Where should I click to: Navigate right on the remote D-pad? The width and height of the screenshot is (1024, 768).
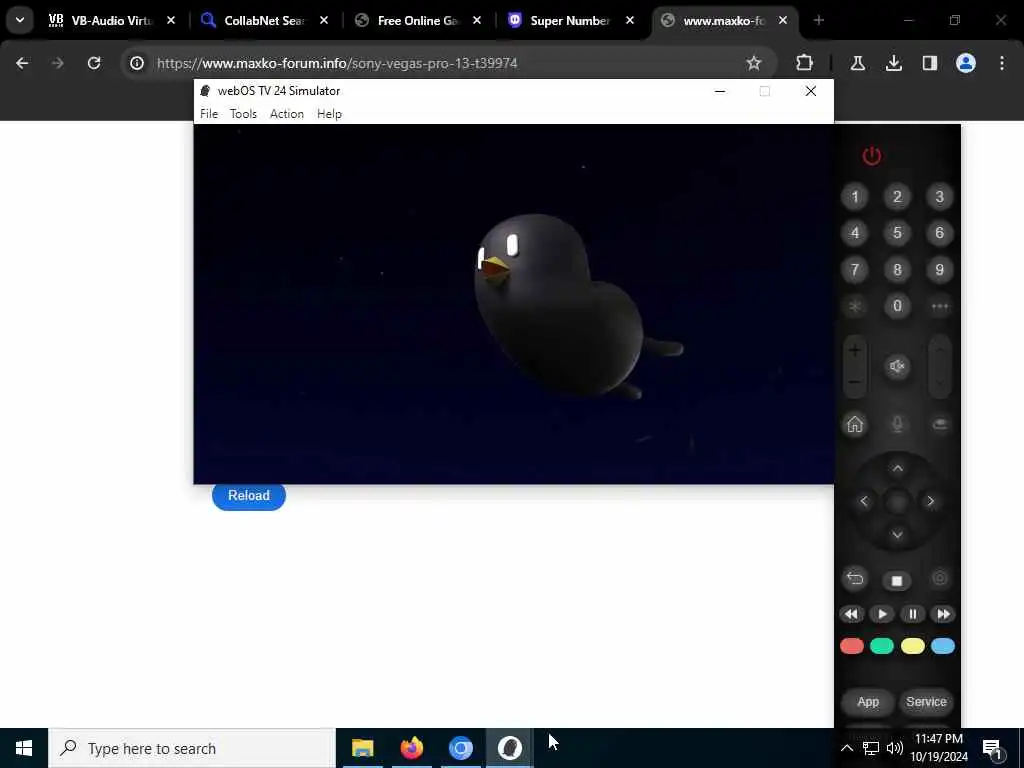[931, 502]
